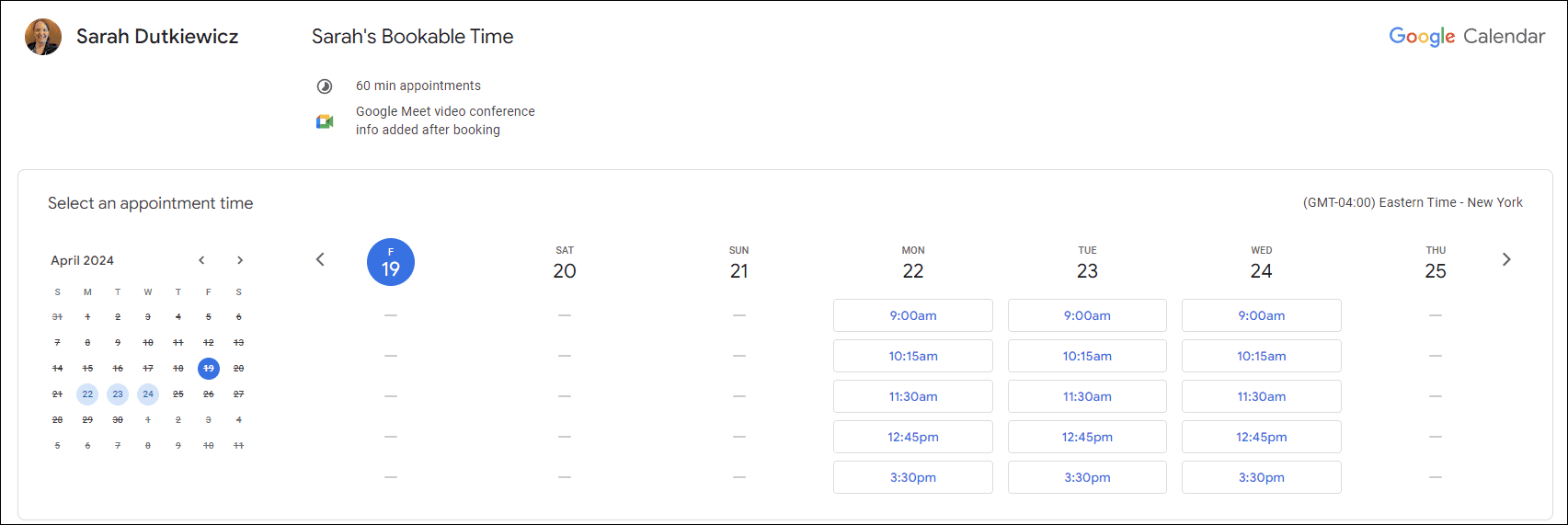
Task: Go to next month in mini calendar
Action: click(x=240, y=260)
